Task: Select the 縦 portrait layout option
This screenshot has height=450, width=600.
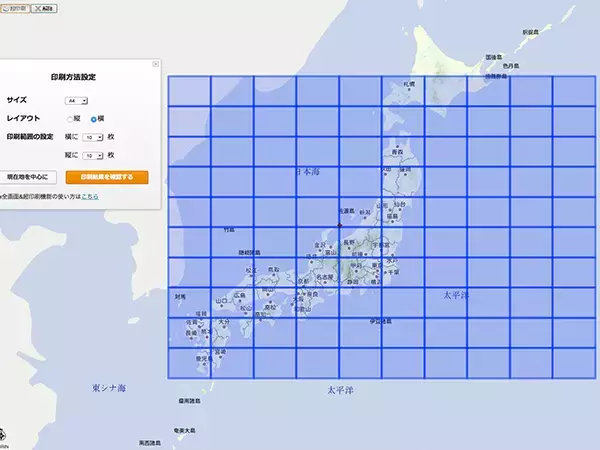Action: 70,118
